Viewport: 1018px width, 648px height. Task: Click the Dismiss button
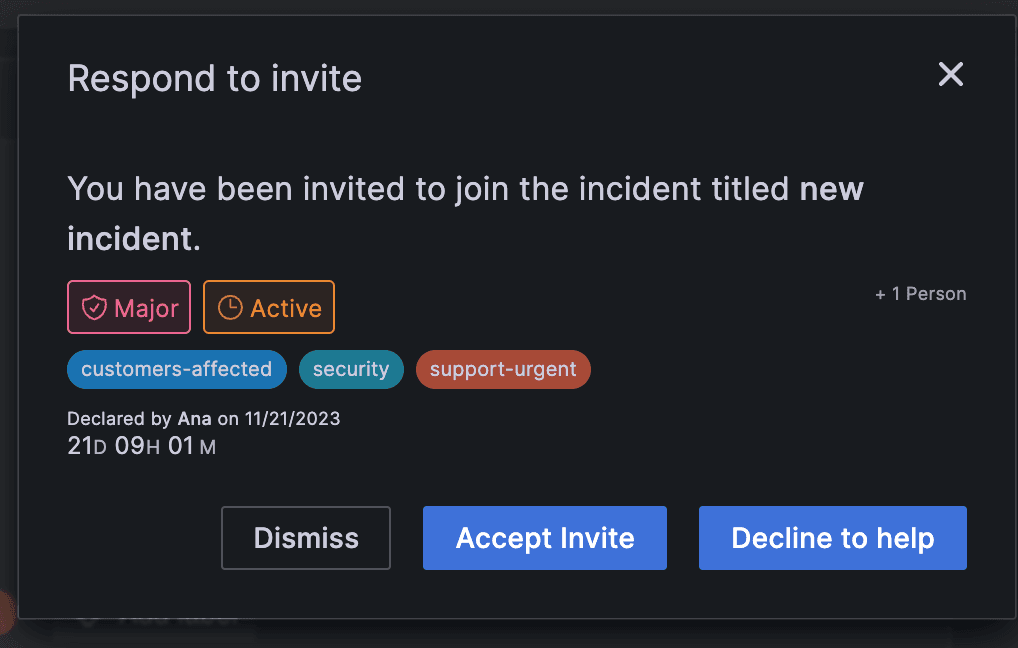[305, 538]
